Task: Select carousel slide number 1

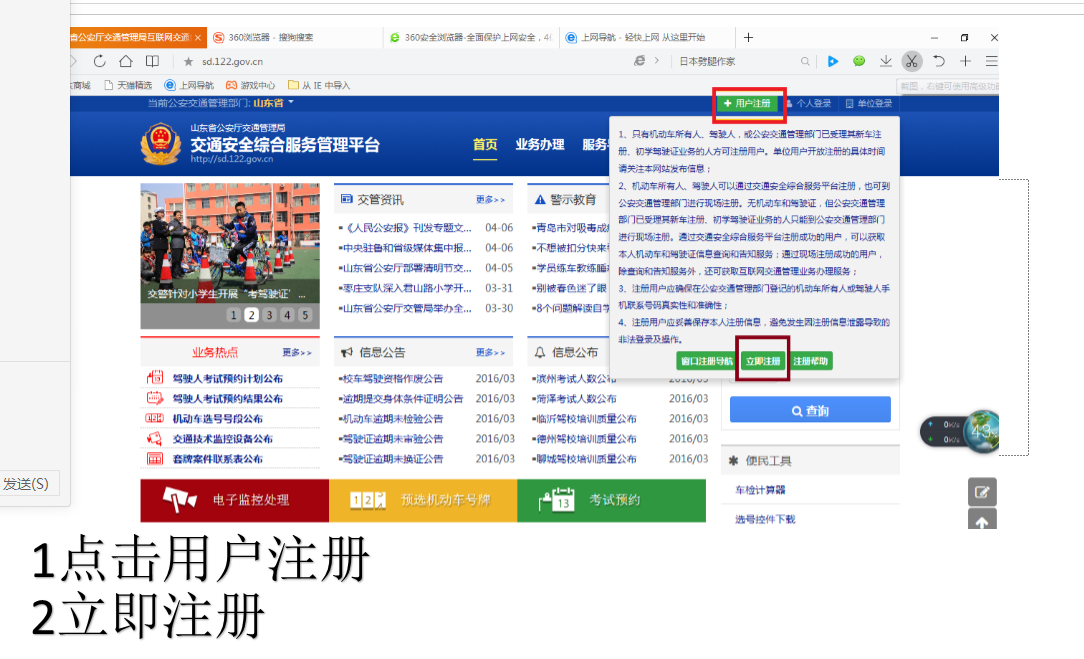Action: click(233, 315)
